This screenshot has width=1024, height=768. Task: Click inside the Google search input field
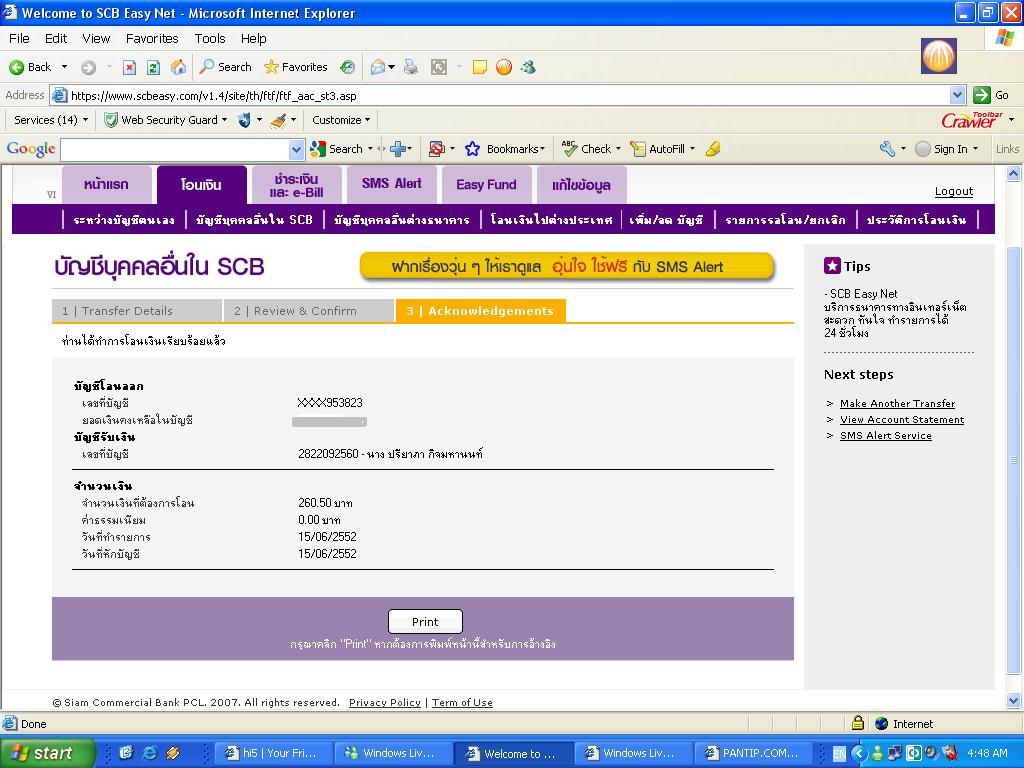point(174,150)
